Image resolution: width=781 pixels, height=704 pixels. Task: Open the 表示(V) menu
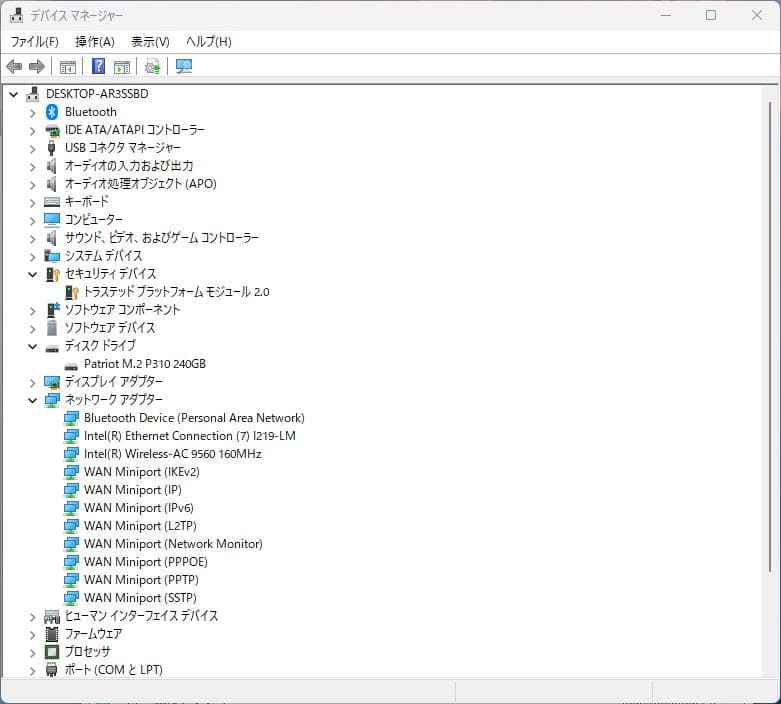[x=150, y=42]
